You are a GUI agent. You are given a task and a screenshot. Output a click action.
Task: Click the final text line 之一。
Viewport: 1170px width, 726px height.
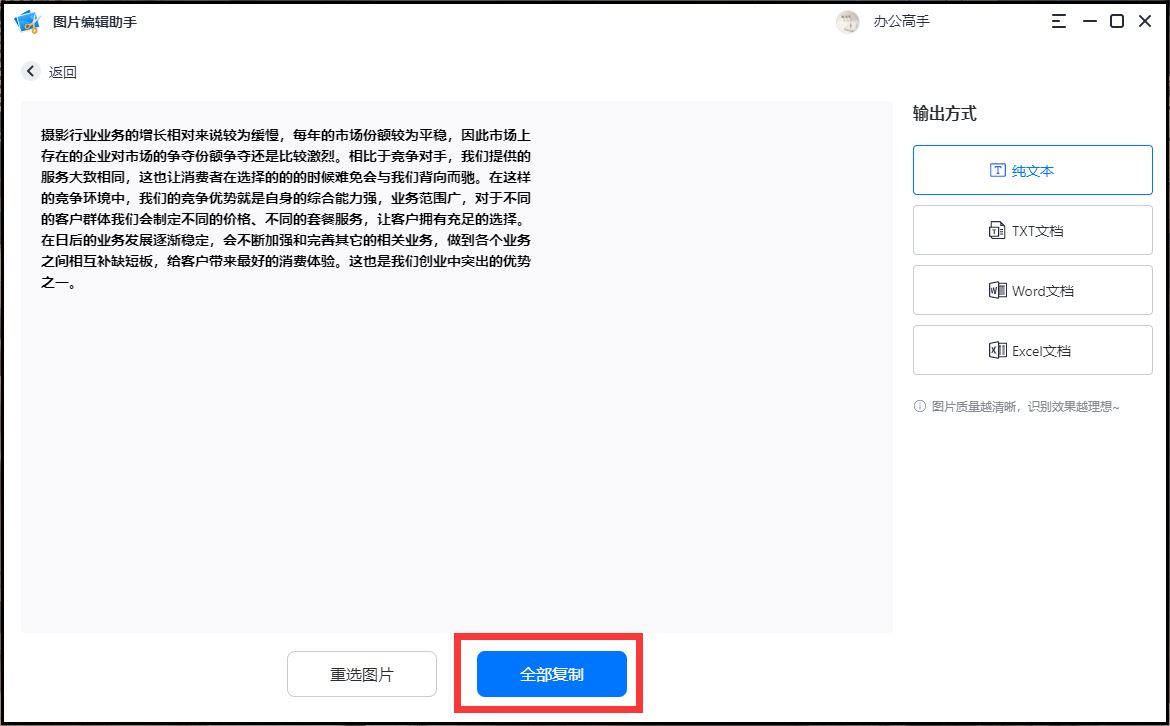[x=59, y=283]
